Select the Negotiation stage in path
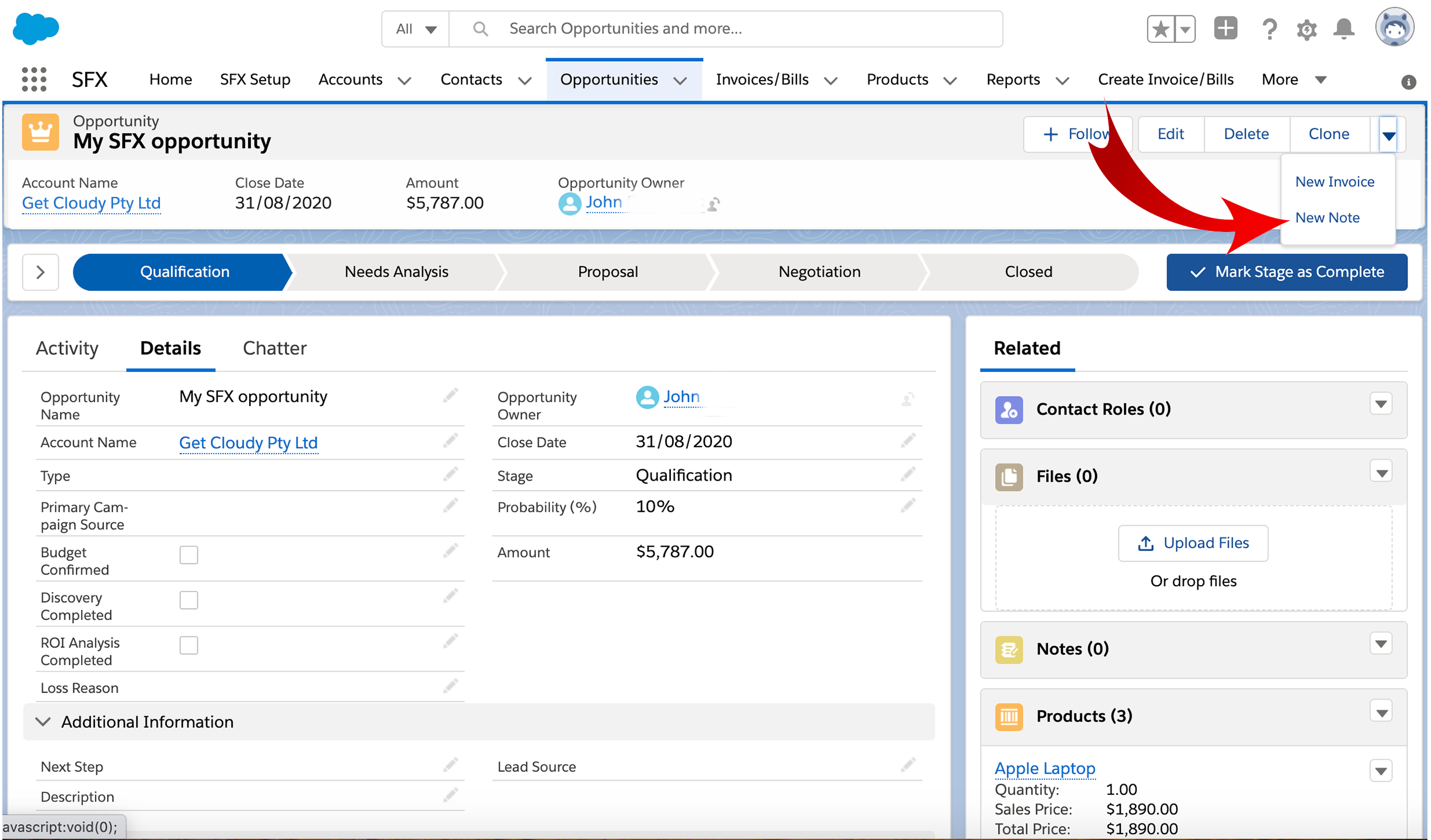The image size is (1431, 840). coord(819,272)
